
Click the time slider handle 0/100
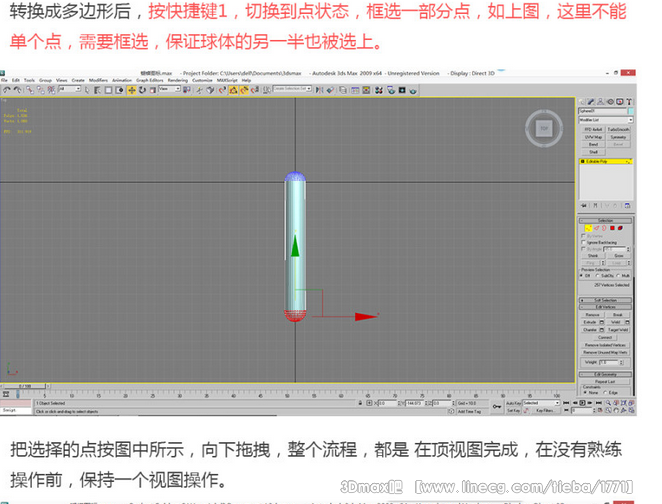tap(25, 386)
